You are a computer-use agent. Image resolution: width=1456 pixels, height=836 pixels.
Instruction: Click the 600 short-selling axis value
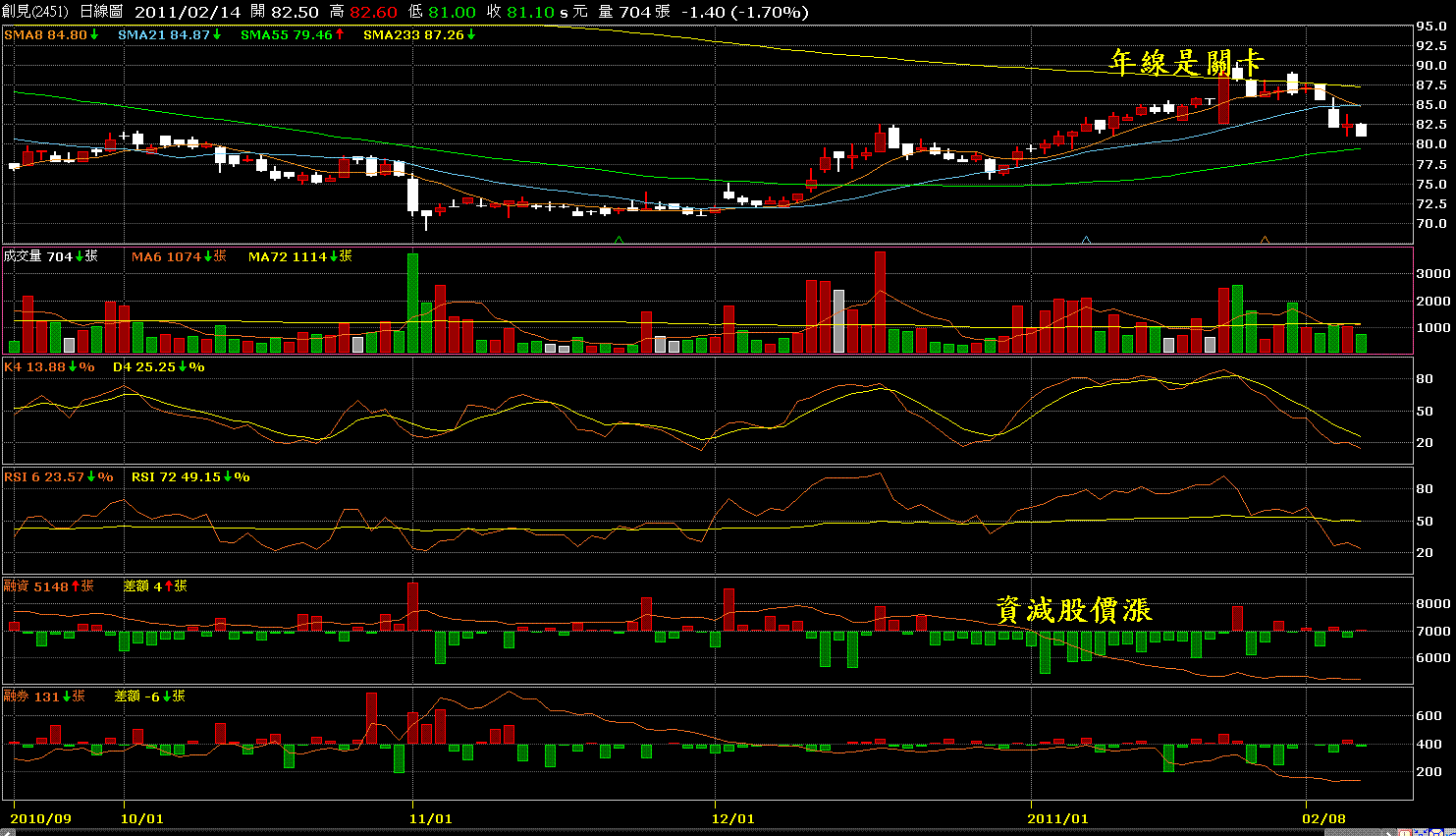click(x=1428, y=717)
